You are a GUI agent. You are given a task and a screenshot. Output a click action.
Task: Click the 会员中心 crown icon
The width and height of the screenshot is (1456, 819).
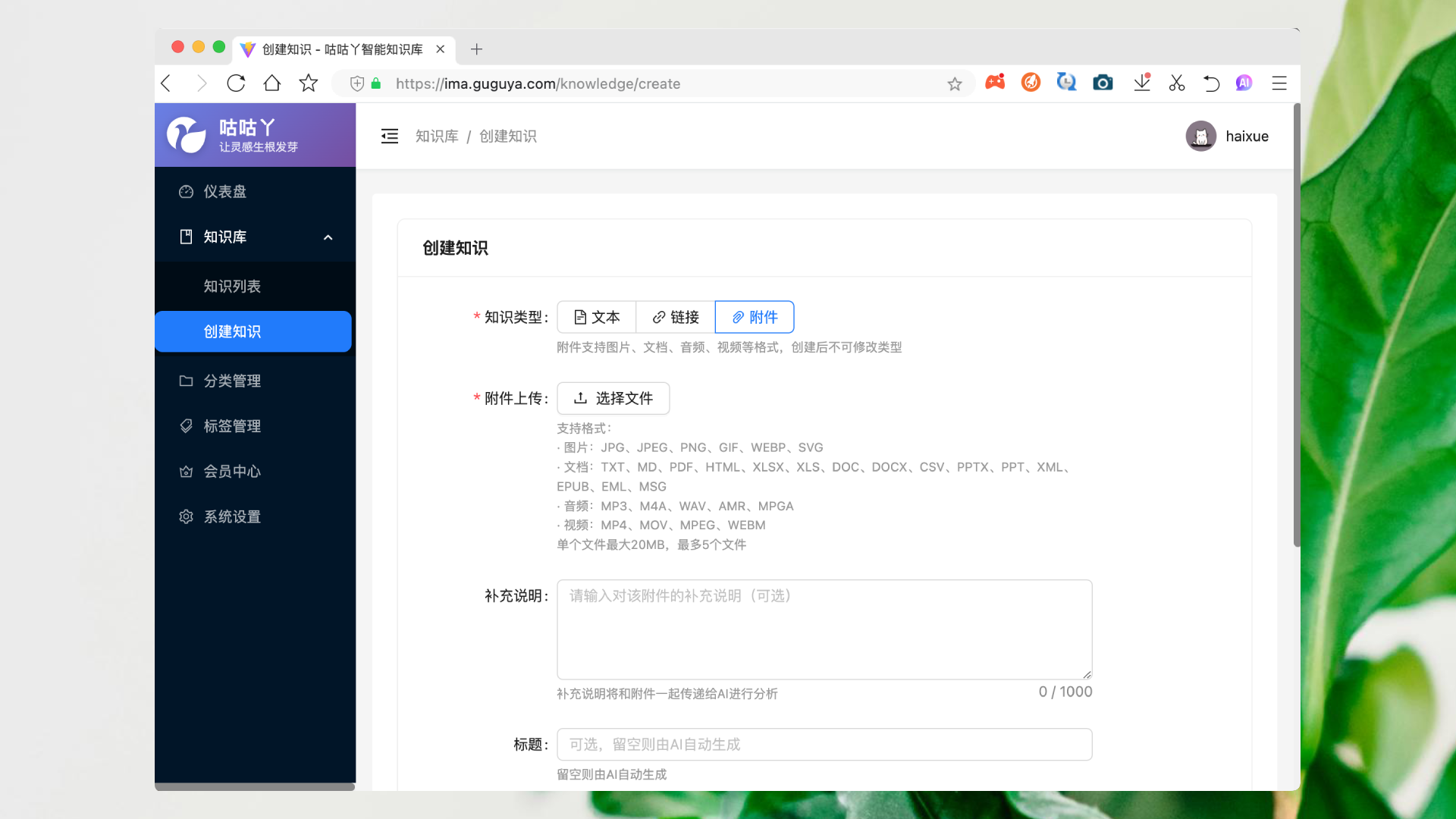[x=187, y=471]
